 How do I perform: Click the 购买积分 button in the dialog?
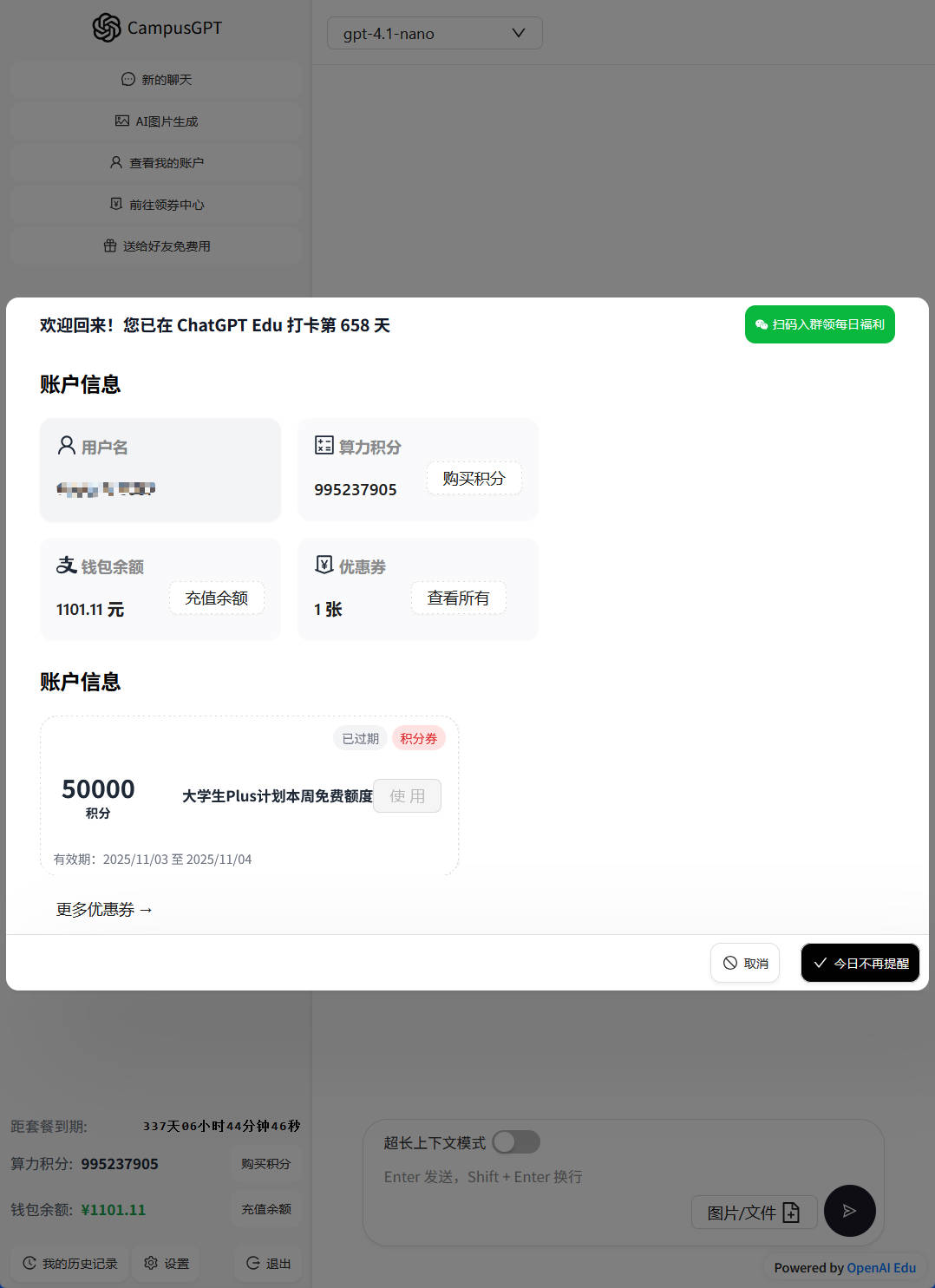click(474, 479)
